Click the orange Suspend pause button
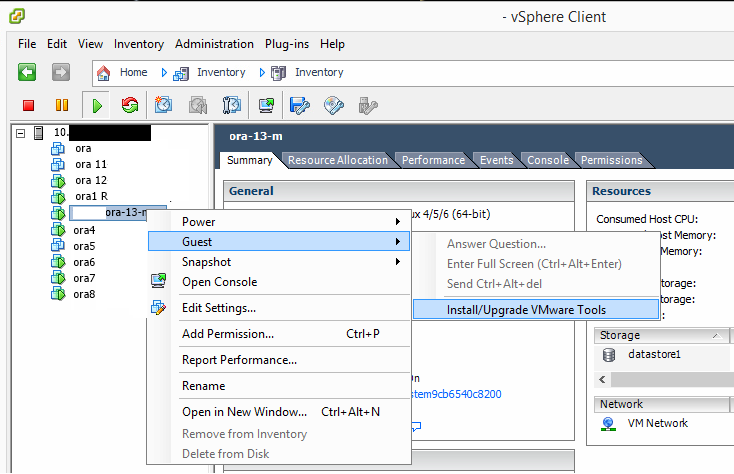 62,105
